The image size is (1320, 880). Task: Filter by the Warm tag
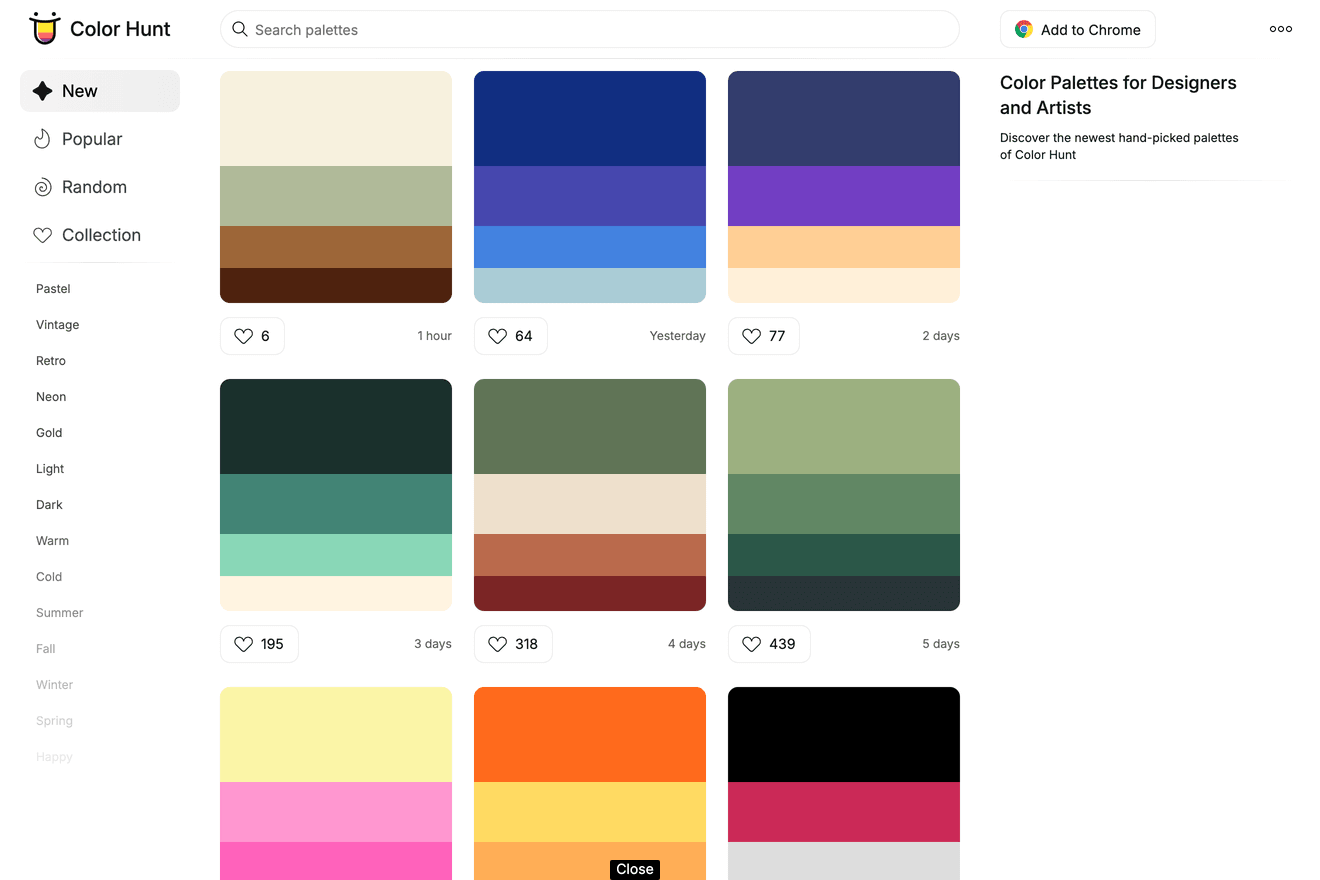tap(52, 541)
